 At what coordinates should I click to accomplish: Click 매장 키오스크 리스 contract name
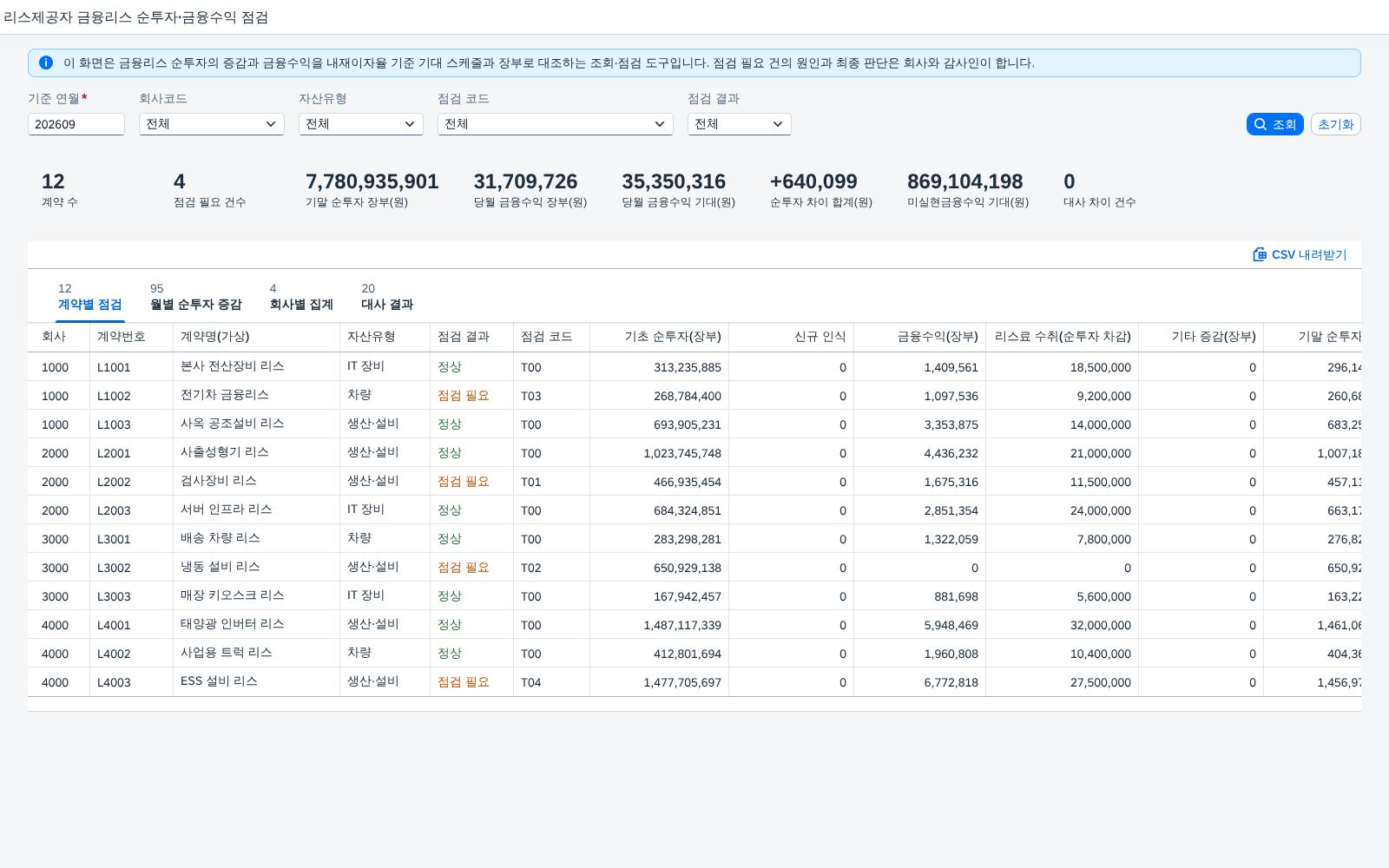(x=233, y=595)
